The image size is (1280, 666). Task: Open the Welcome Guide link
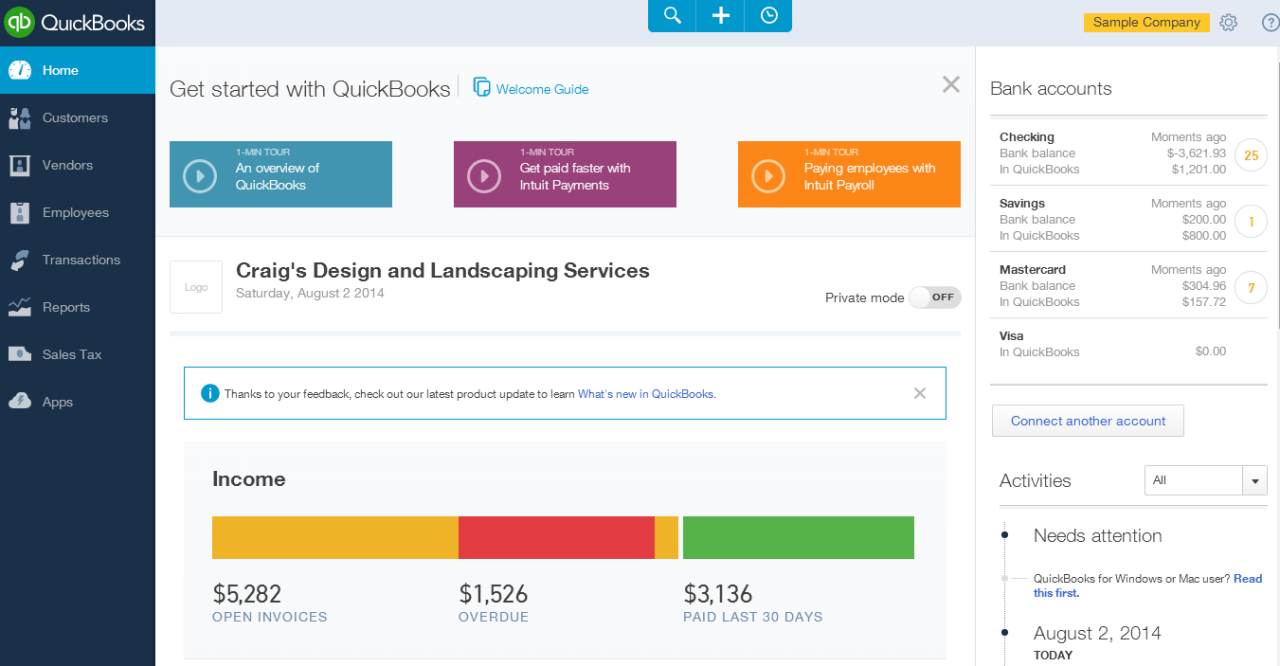(x=541, y=89)
